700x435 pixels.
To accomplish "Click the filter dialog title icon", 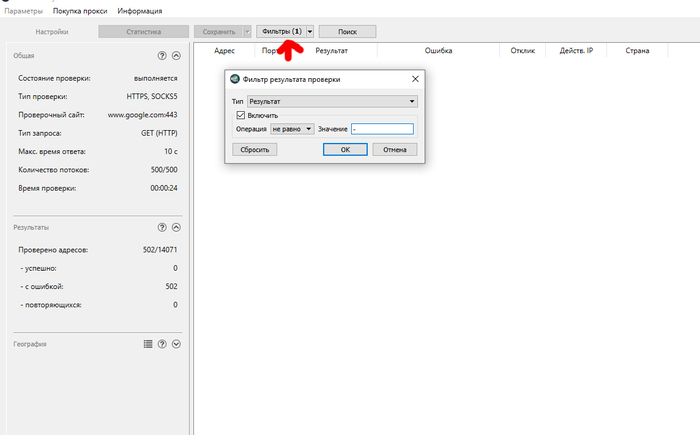I will click(234, 80).
